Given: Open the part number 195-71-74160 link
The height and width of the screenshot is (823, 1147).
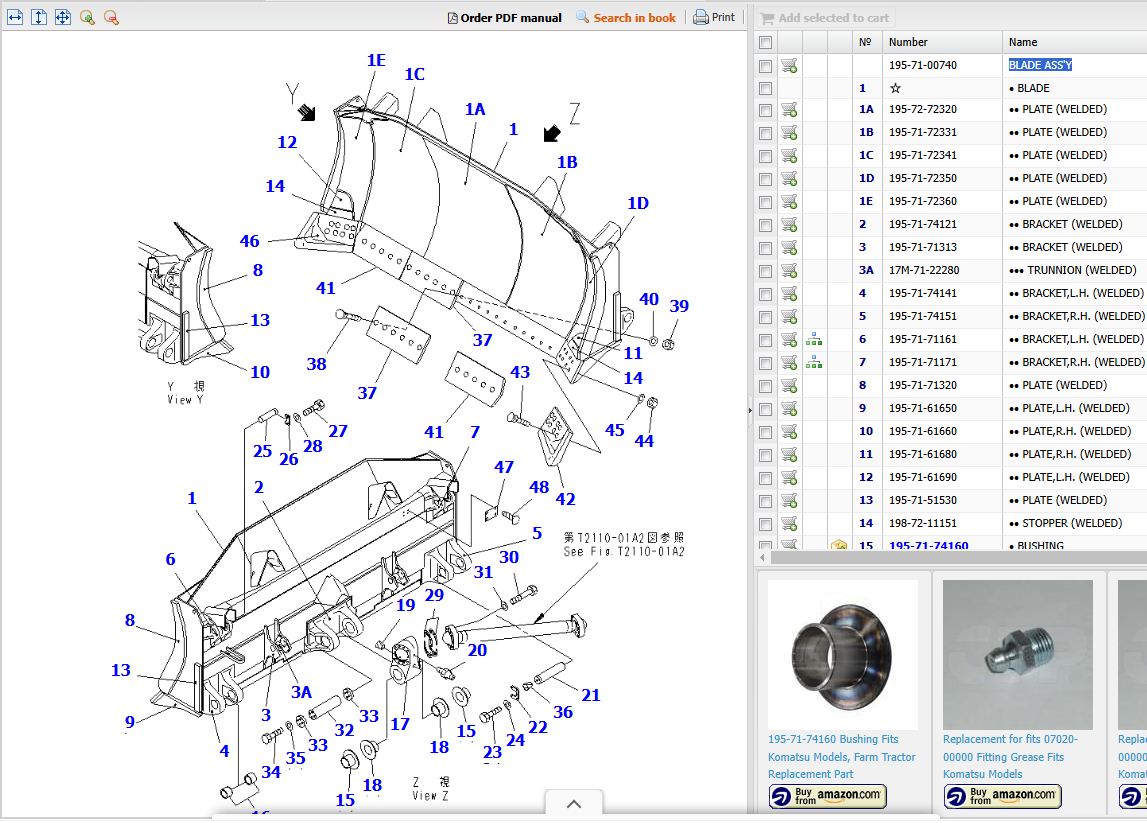Looking at the screenshot, I should click(928, 546).
